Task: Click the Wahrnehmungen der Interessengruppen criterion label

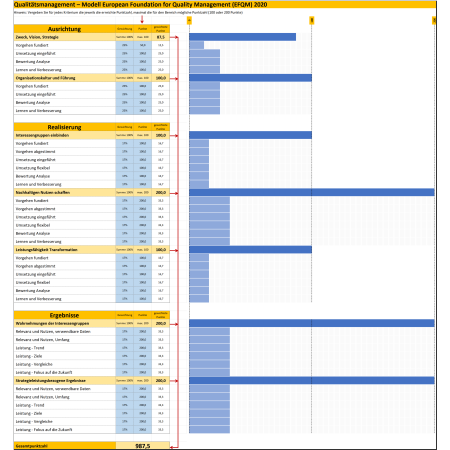Action: click(52, 323)
